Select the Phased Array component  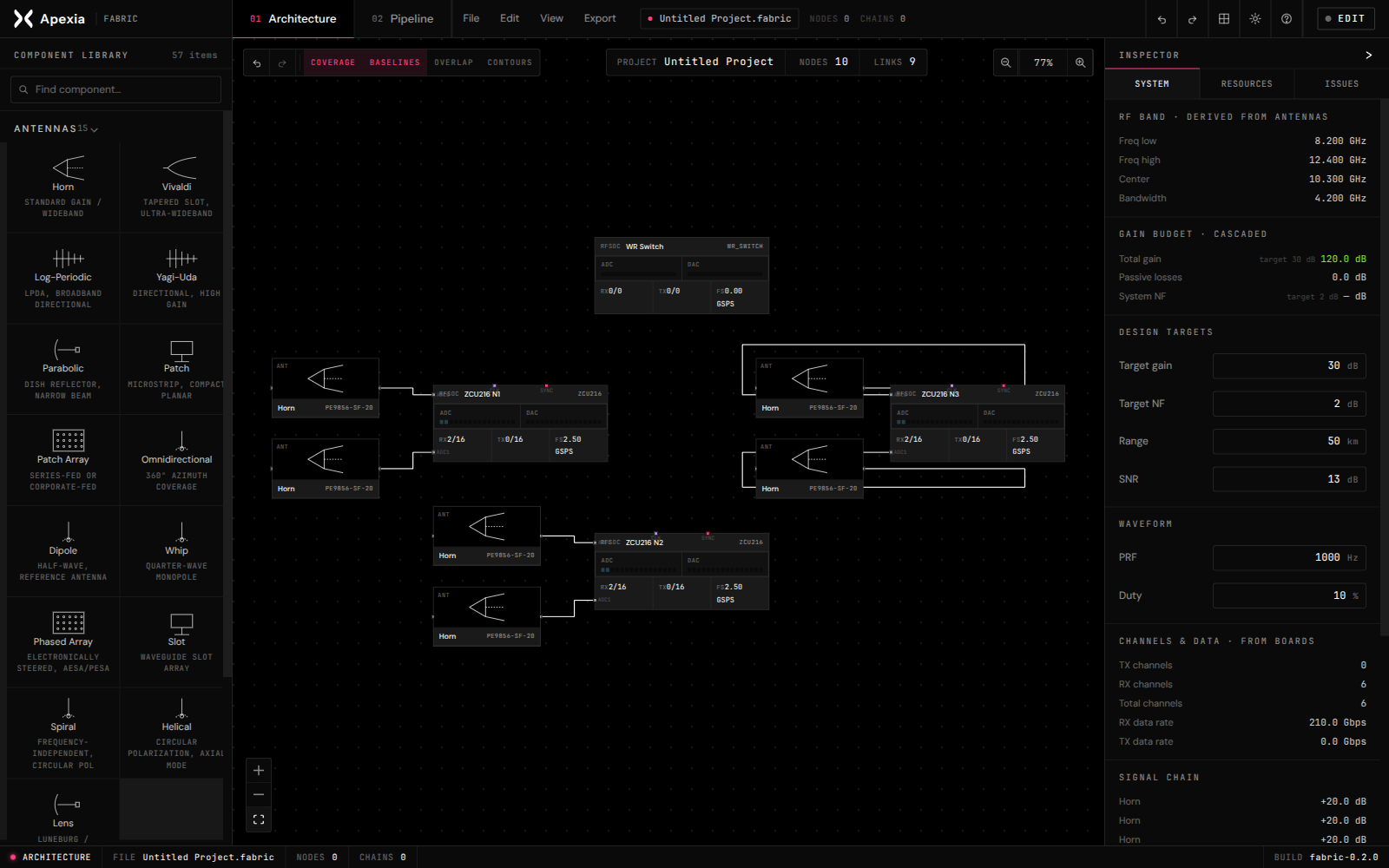[63, 643]
